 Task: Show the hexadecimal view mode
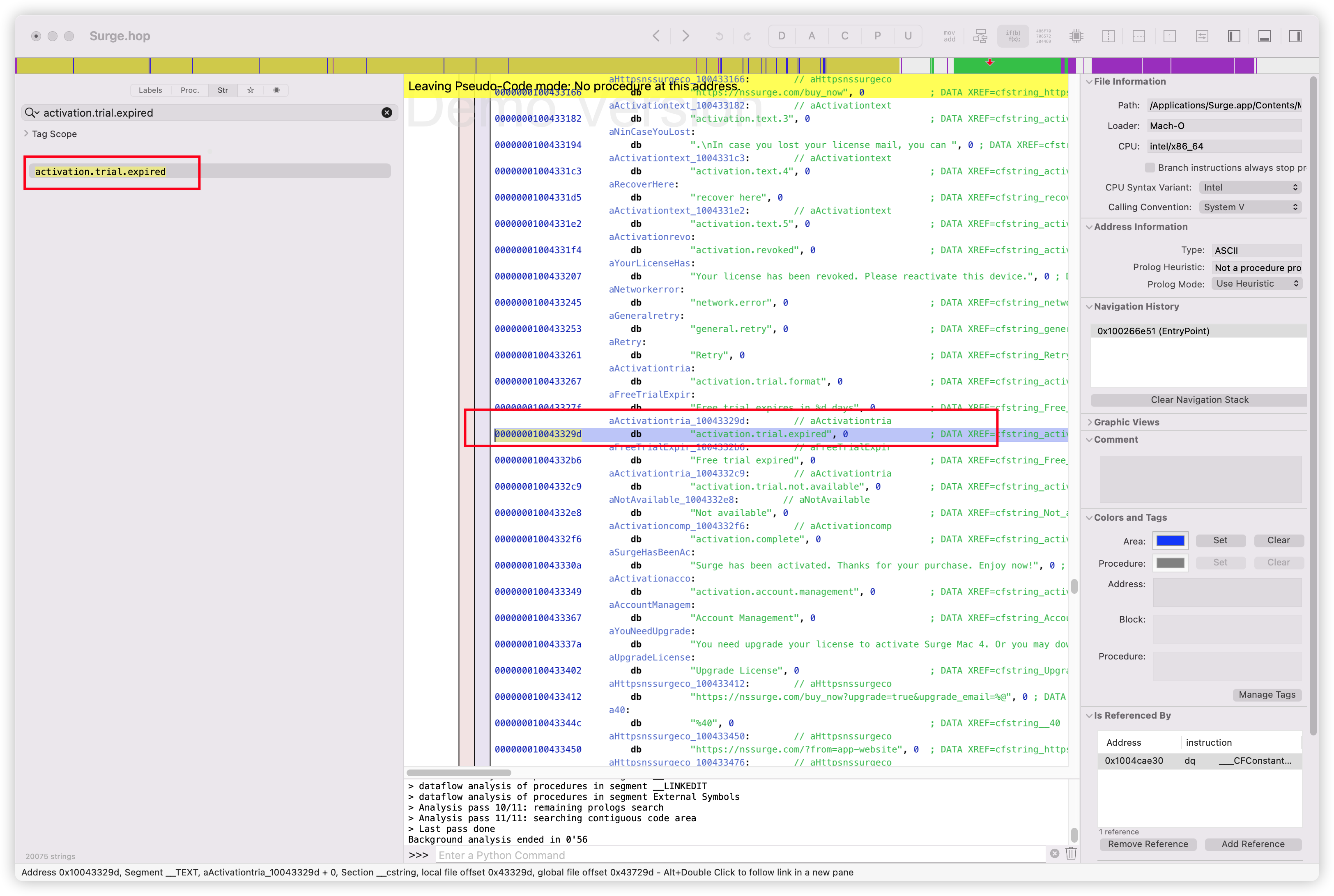click(1043, 36)
